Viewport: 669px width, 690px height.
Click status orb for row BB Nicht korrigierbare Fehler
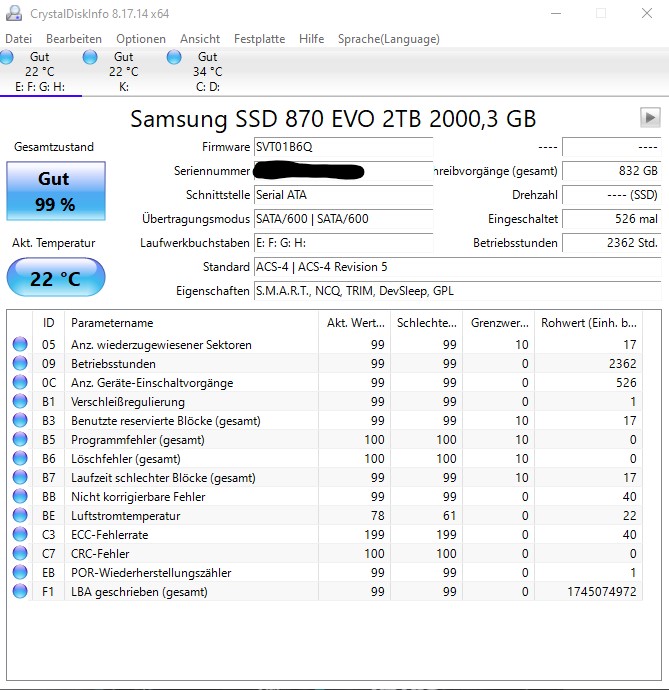coord(20,496)
